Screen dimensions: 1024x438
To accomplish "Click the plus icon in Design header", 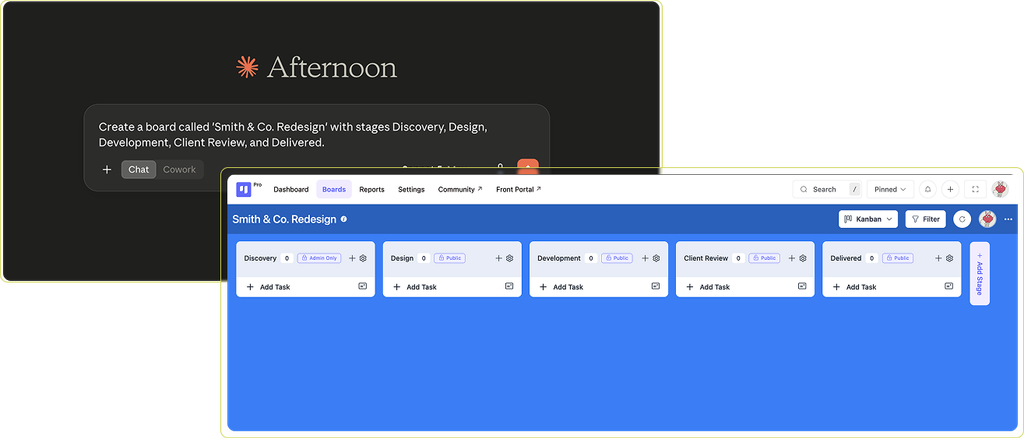I will [x=499, y=258].
